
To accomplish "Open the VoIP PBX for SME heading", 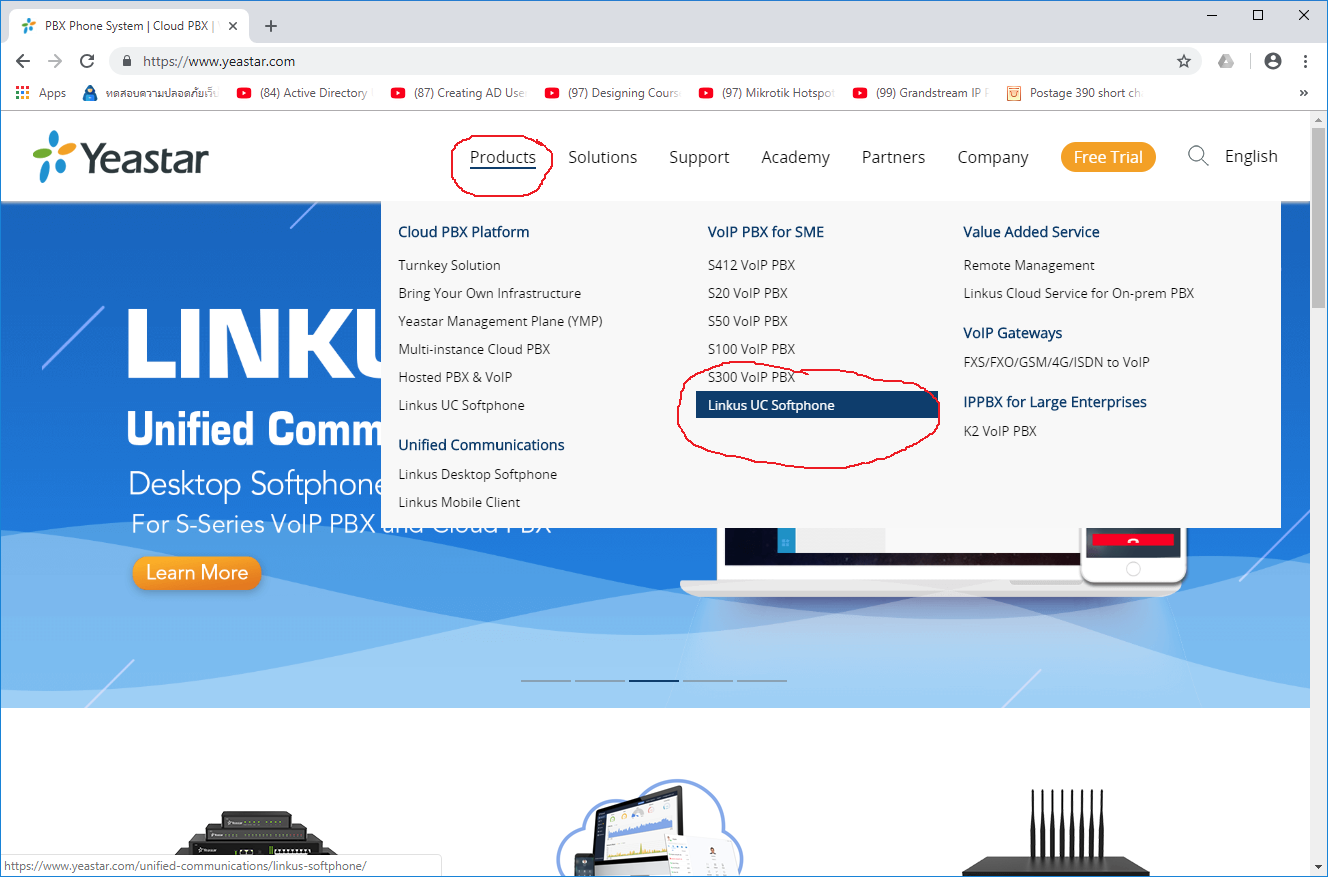I will click(x=766, y=232).
